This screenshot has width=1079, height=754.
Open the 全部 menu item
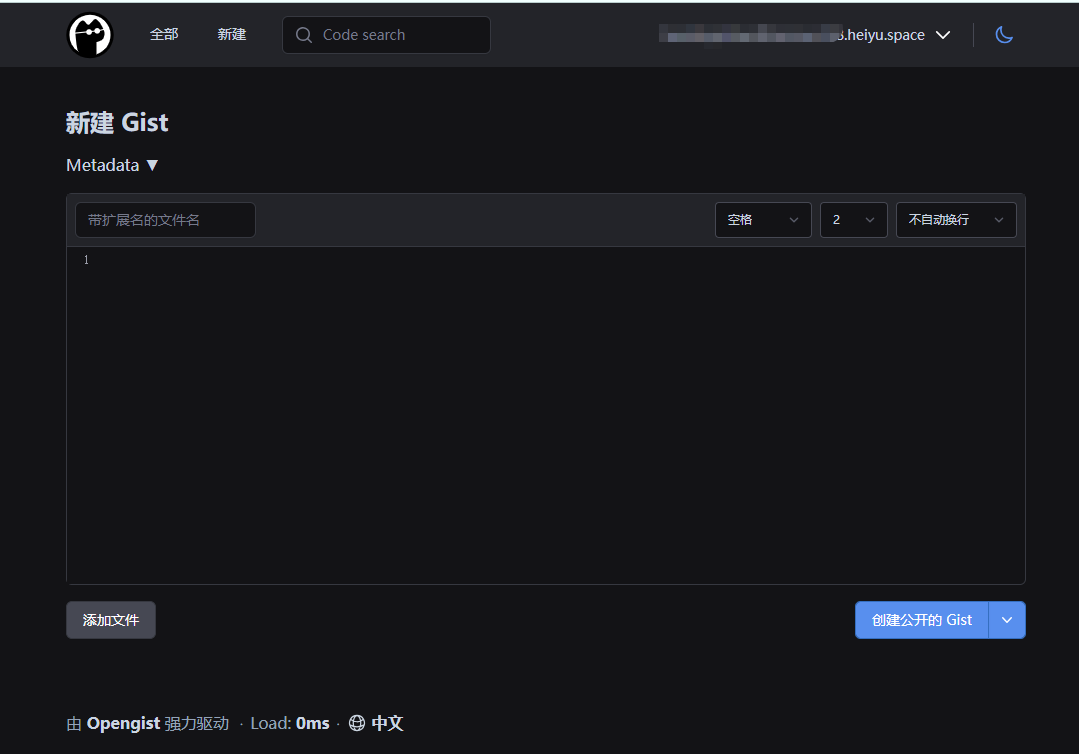coord(164,34)
